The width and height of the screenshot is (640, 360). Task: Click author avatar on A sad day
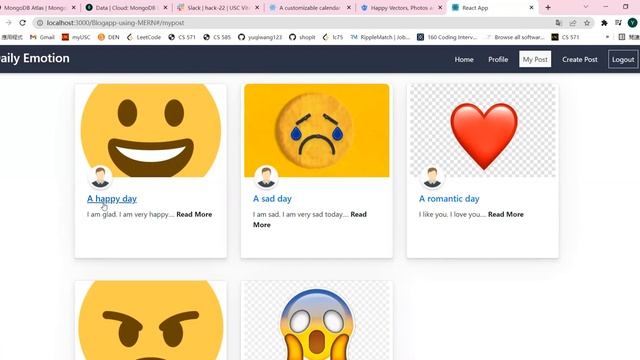point(266,178)
